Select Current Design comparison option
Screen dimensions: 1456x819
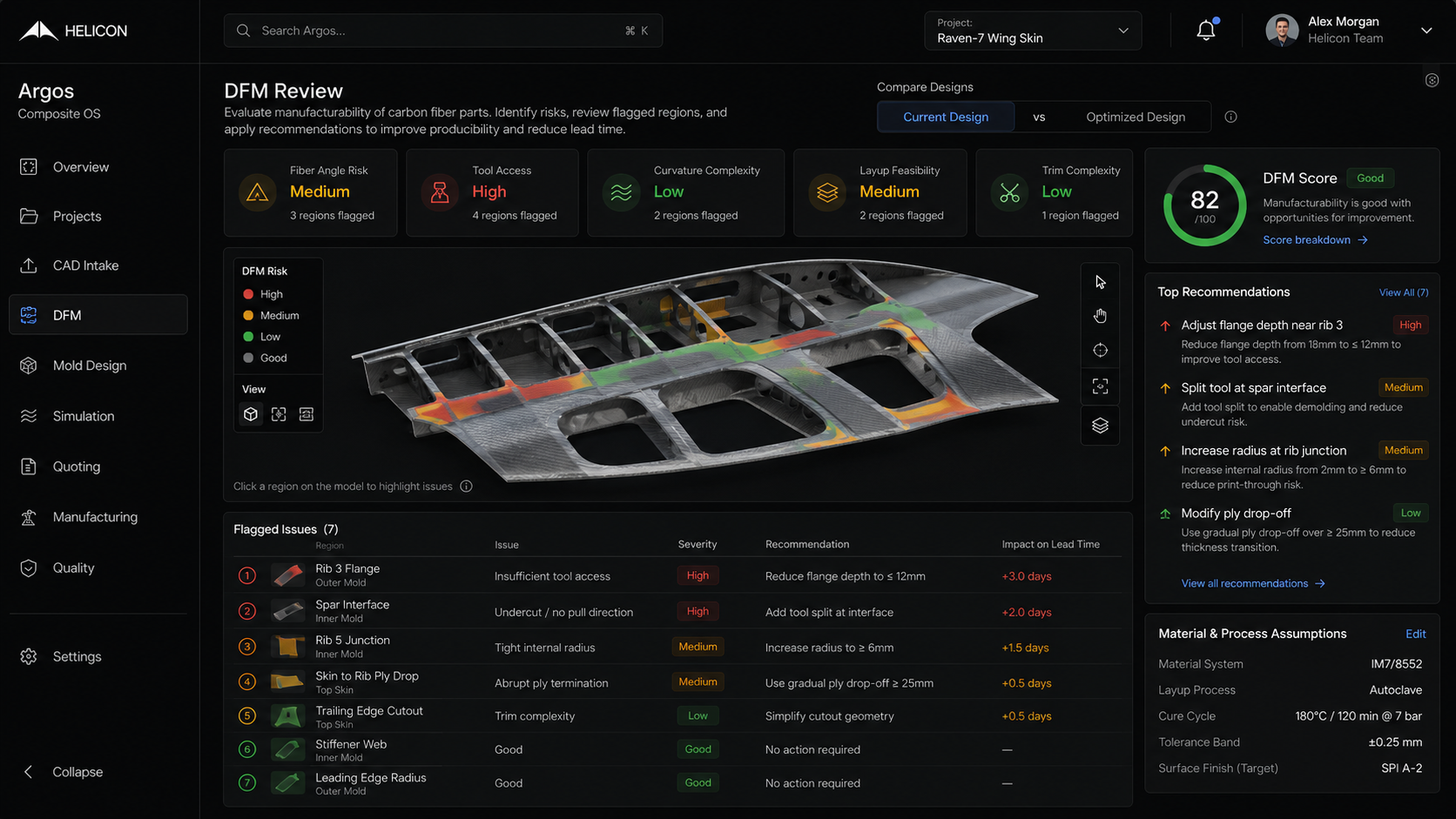click(946, 117)
